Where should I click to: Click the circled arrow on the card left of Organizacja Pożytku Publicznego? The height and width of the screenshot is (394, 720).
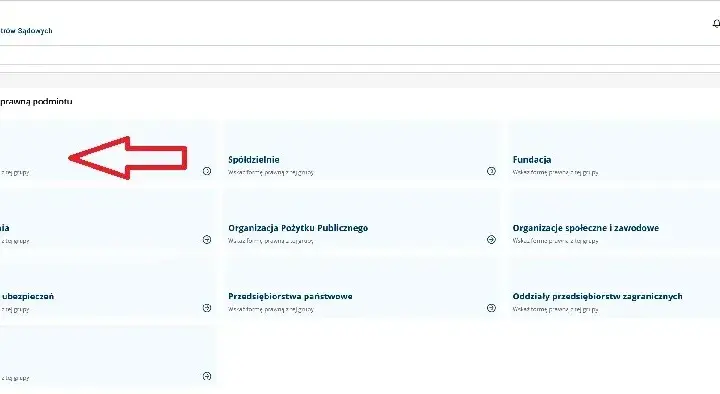click(x=207, y=240)
